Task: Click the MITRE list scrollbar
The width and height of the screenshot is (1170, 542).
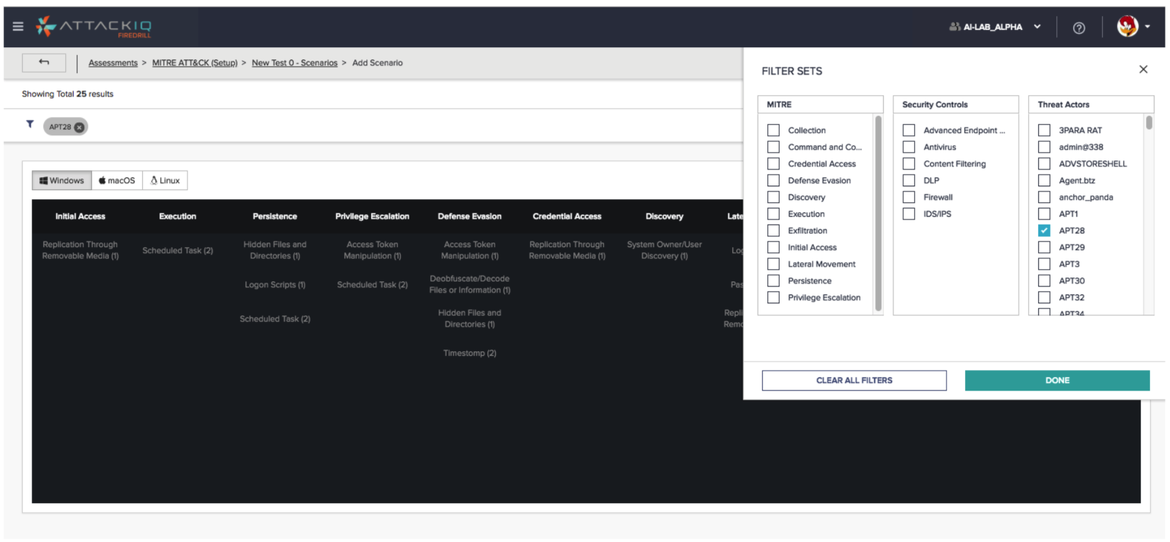Action: (x=879, y=210)
